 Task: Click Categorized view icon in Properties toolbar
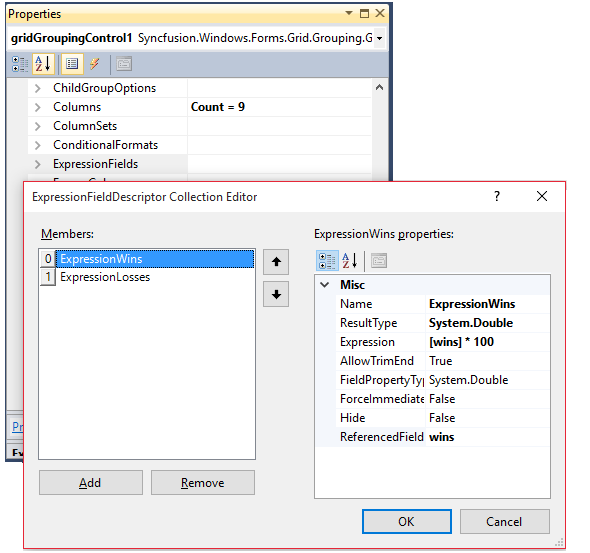coord(20,64)
